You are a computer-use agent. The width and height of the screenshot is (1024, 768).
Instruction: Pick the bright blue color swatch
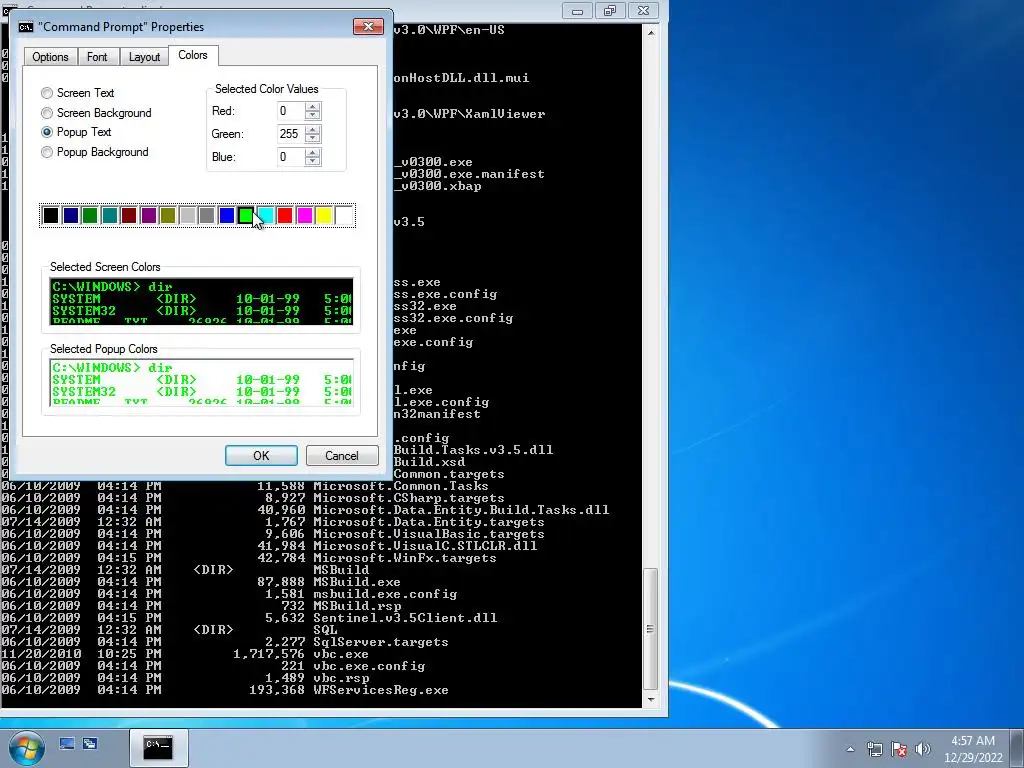pos(227,216)
